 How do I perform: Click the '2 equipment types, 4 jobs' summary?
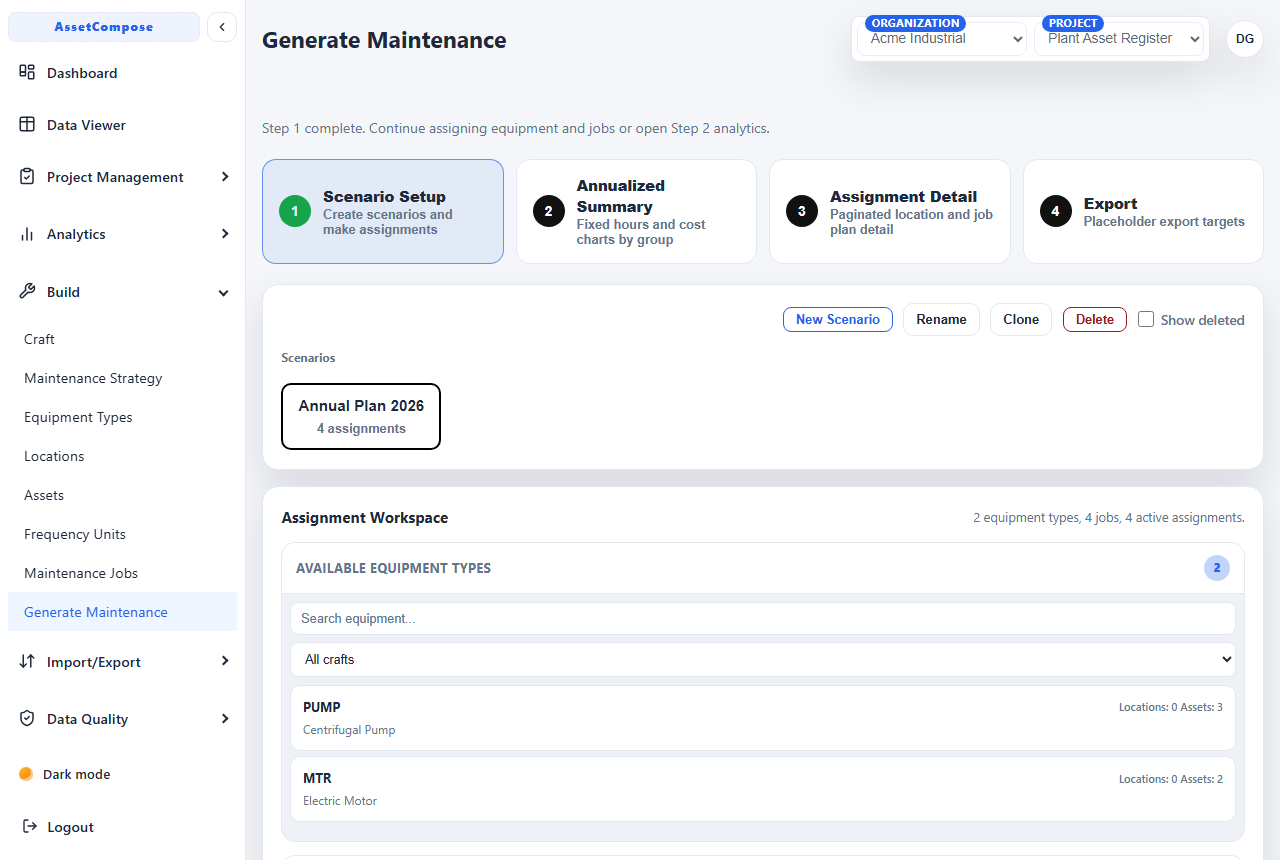(1109, 518)
